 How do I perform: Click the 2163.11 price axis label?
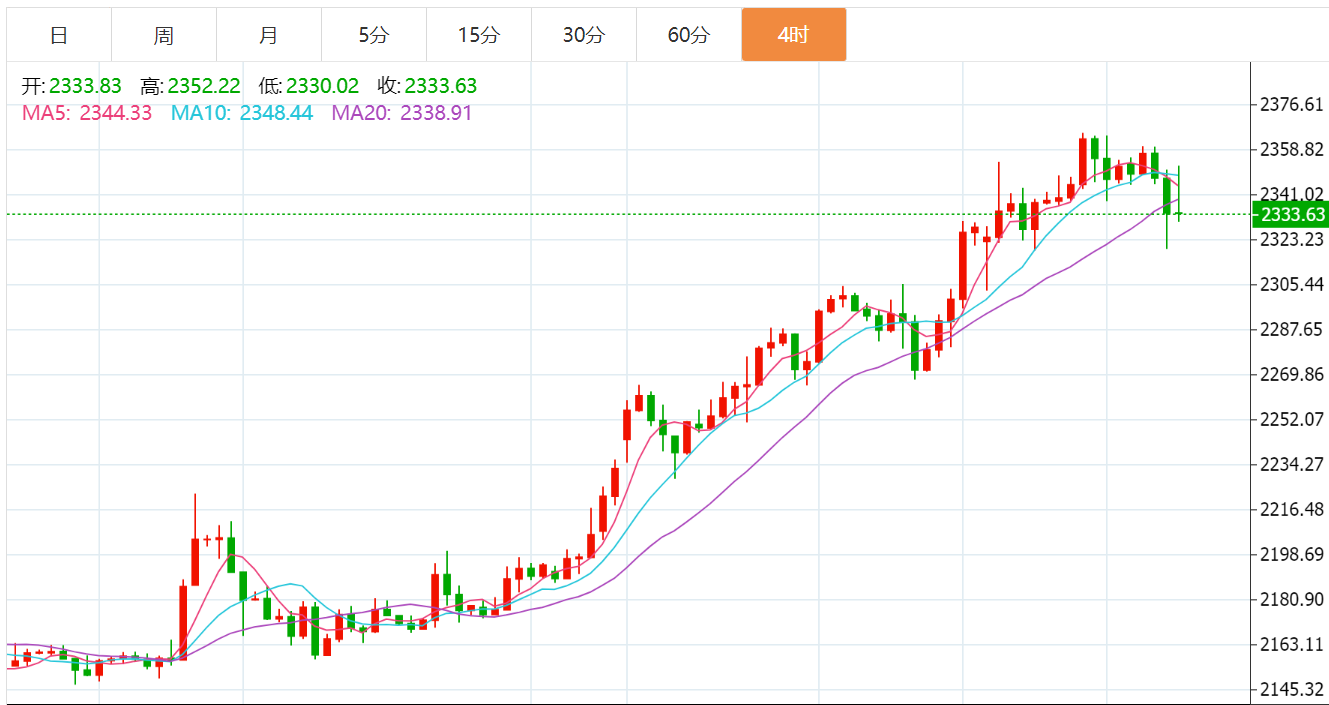point(1292,645)
